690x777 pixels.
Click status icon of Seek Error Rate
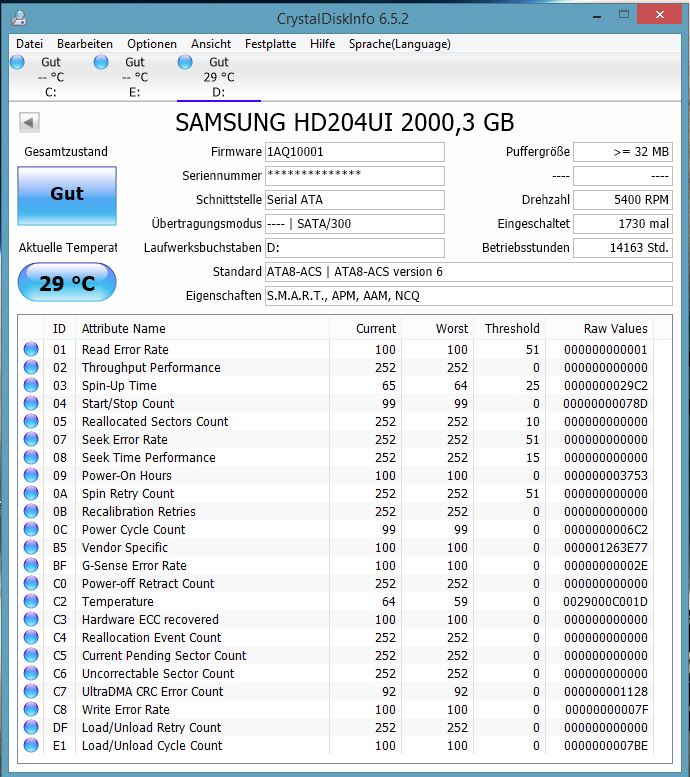coord(31,440)
